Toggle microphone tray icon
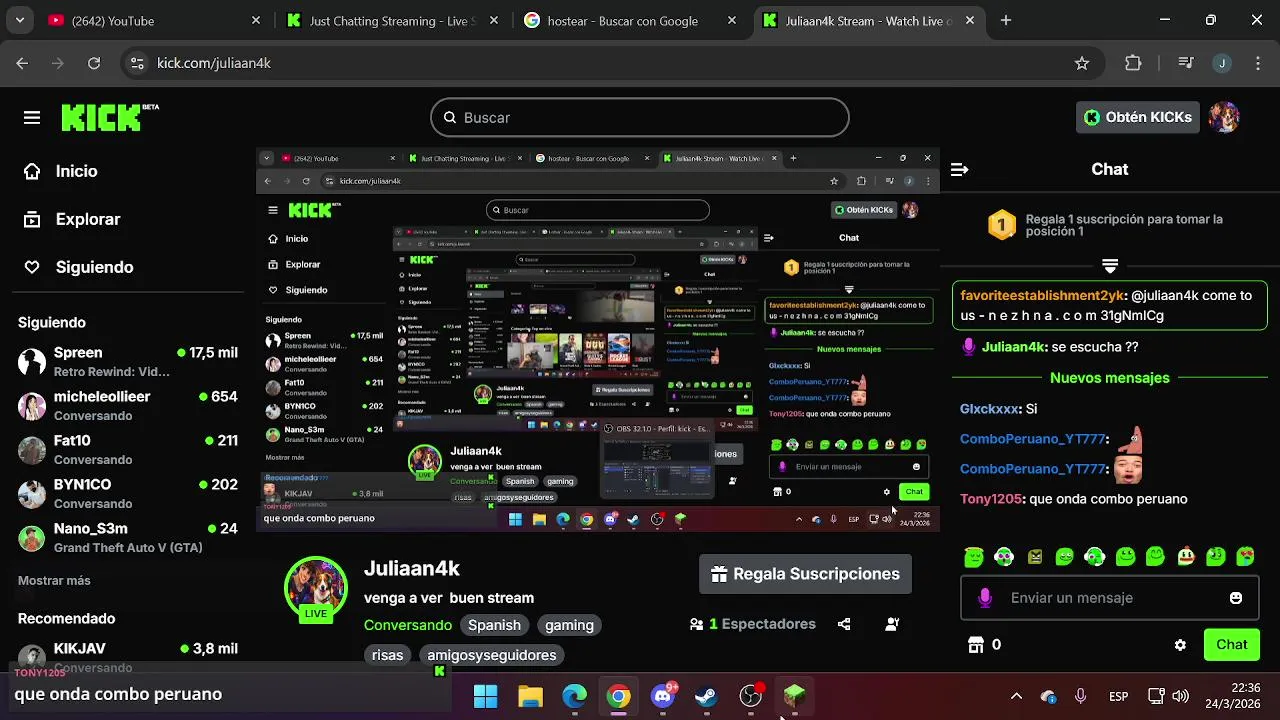Viewport: 1280px width, 720px height. pos(1081,696)
